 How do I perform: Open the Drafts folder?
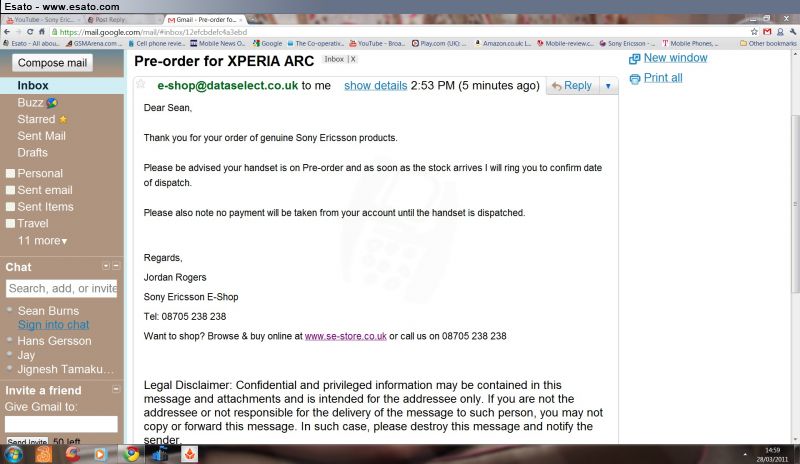32,153
